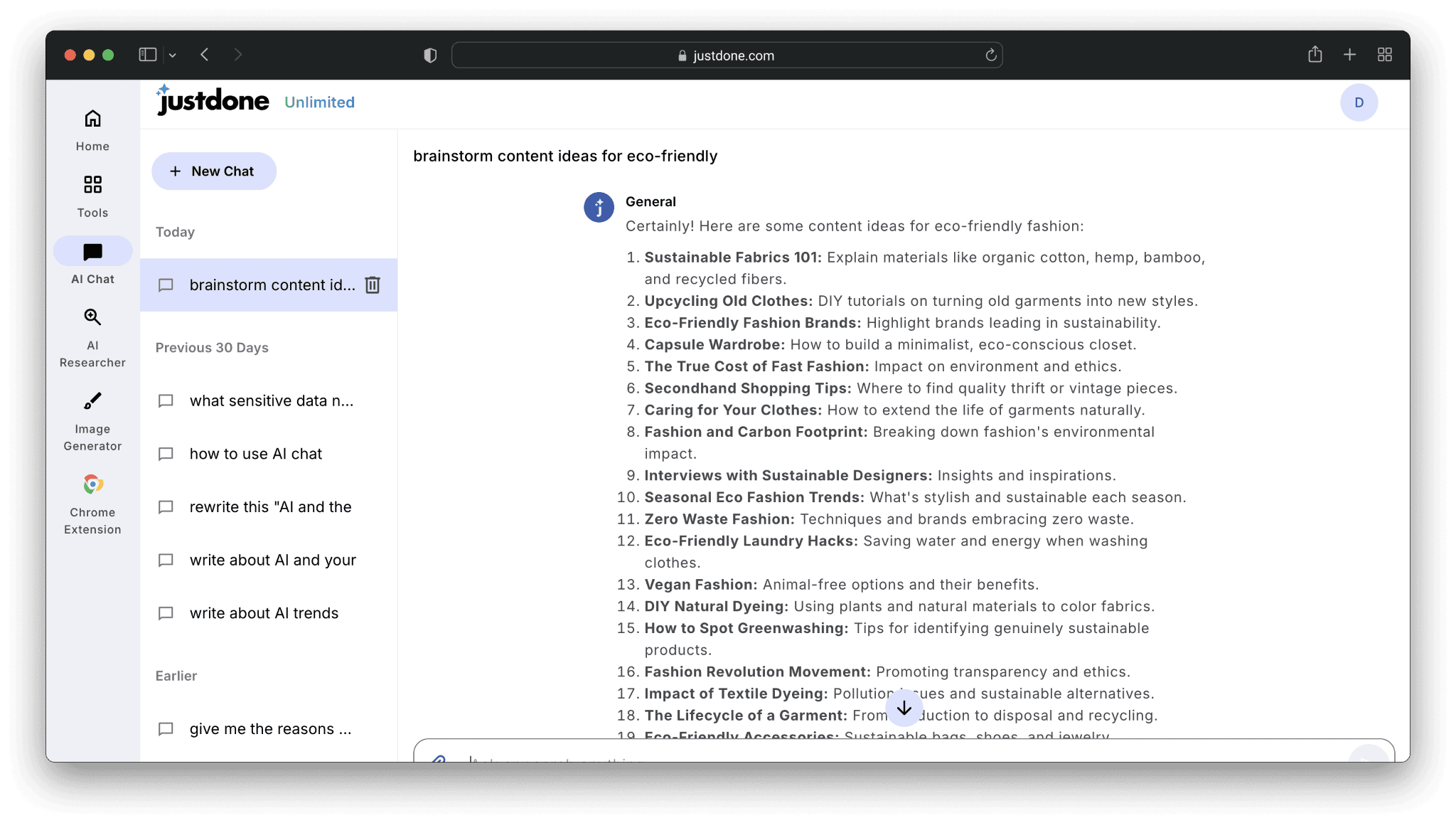Open 'what sensitive data n...' chat
This screenshot has height=823, width=1456.
271,401
